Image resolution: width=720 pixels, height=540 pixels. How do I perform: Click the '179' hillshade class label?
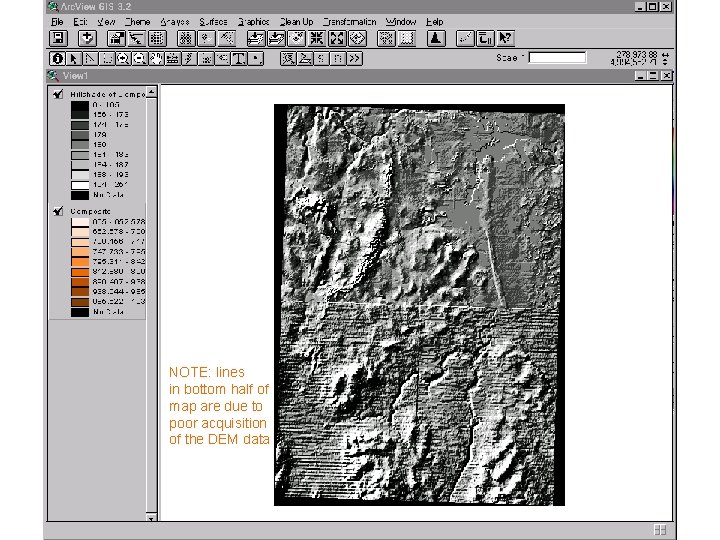tap(100, 135)
